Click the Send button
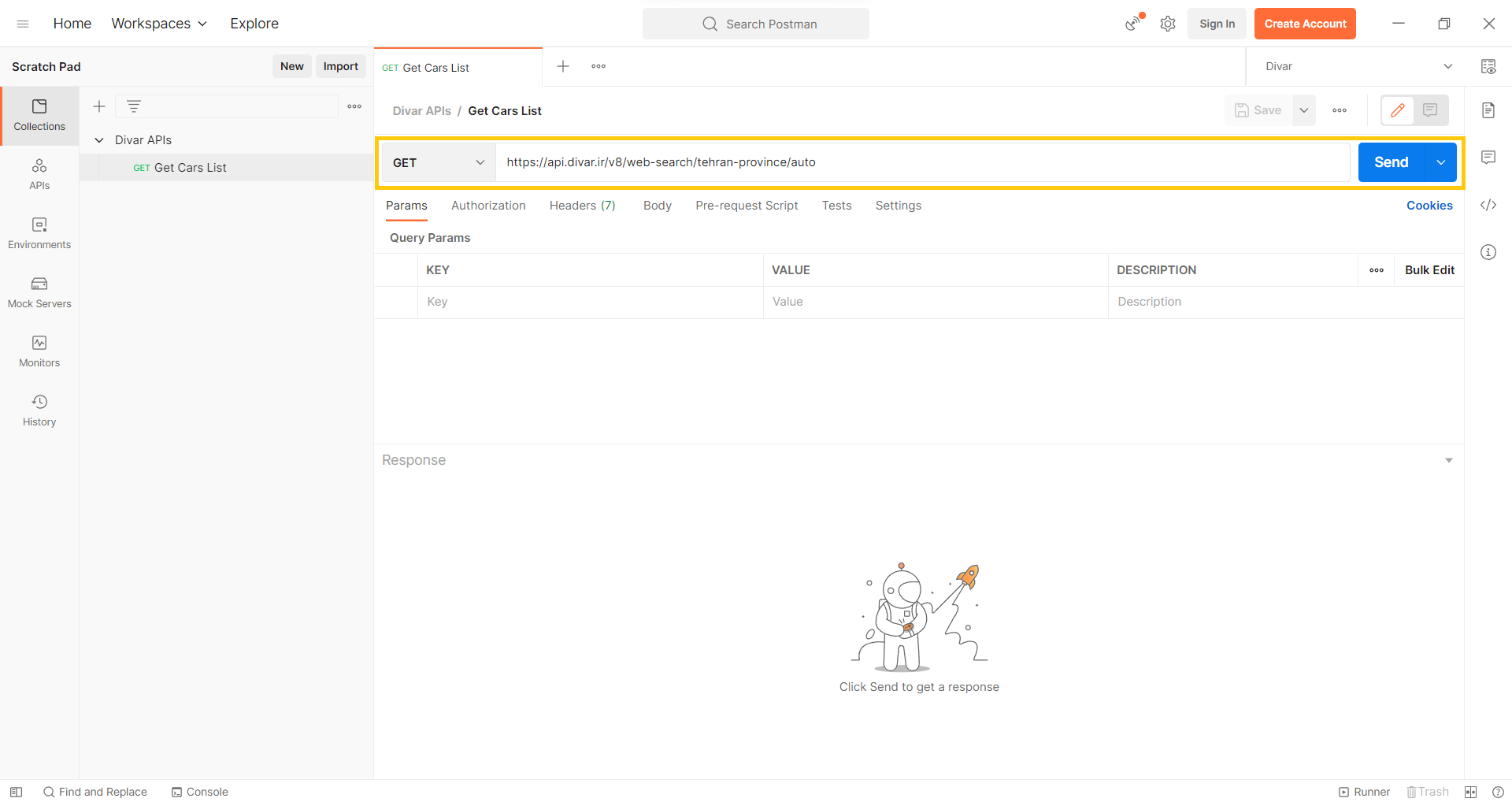The image size is (1512, 802). point(1392,162)
